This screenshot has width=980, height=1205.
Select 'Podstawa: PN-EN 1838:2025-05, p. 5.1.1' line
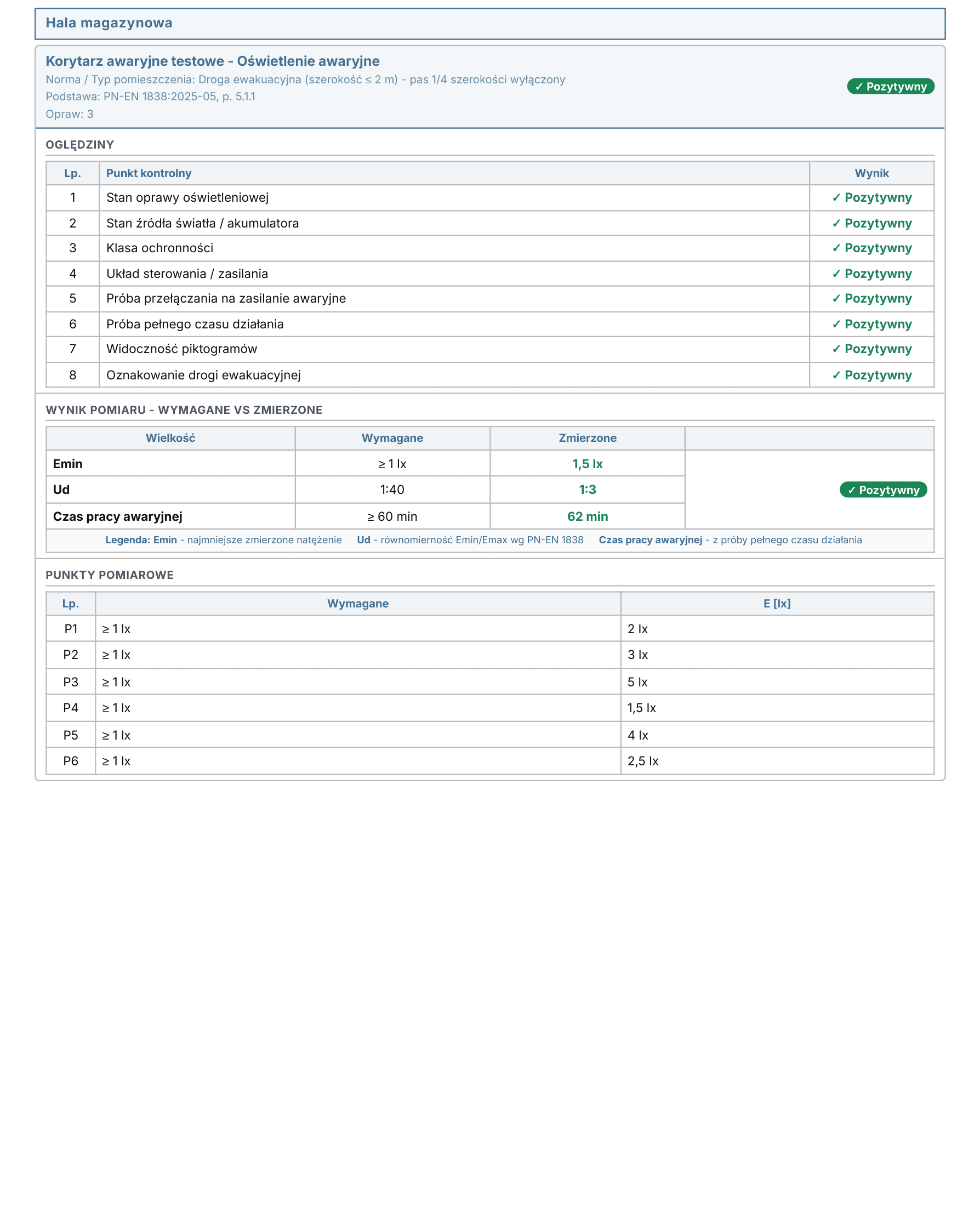coord(150,96)
